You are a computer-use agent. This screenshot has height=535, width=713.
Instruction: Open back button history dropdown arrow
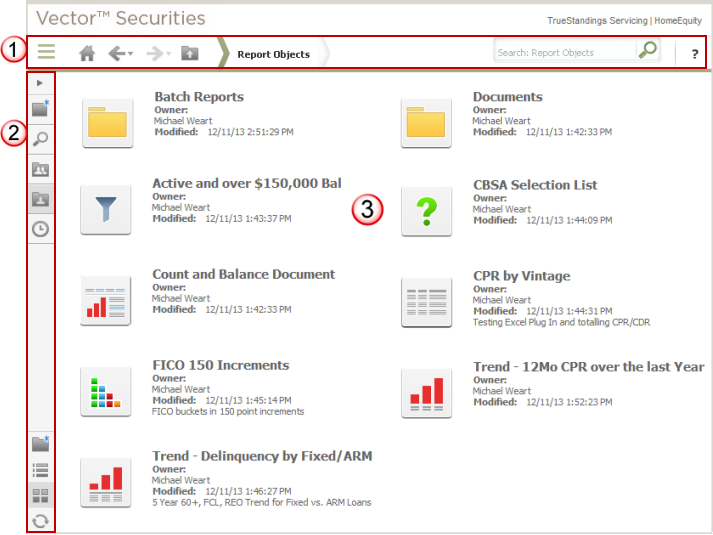pos(131,55)
